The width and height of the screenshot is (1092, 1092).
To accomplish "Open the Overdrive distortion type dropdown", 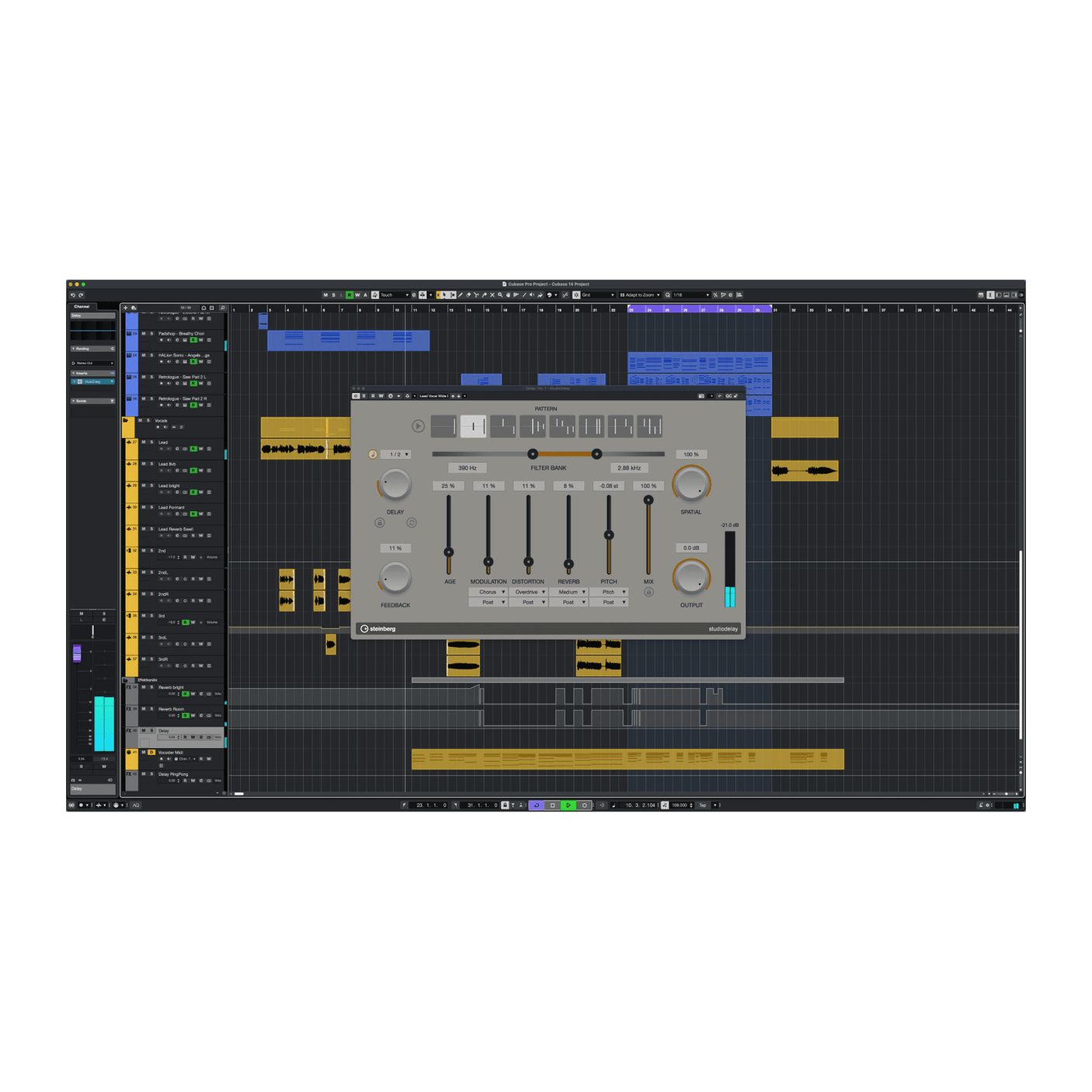I will pyautogui.click(x=529, y=592).
